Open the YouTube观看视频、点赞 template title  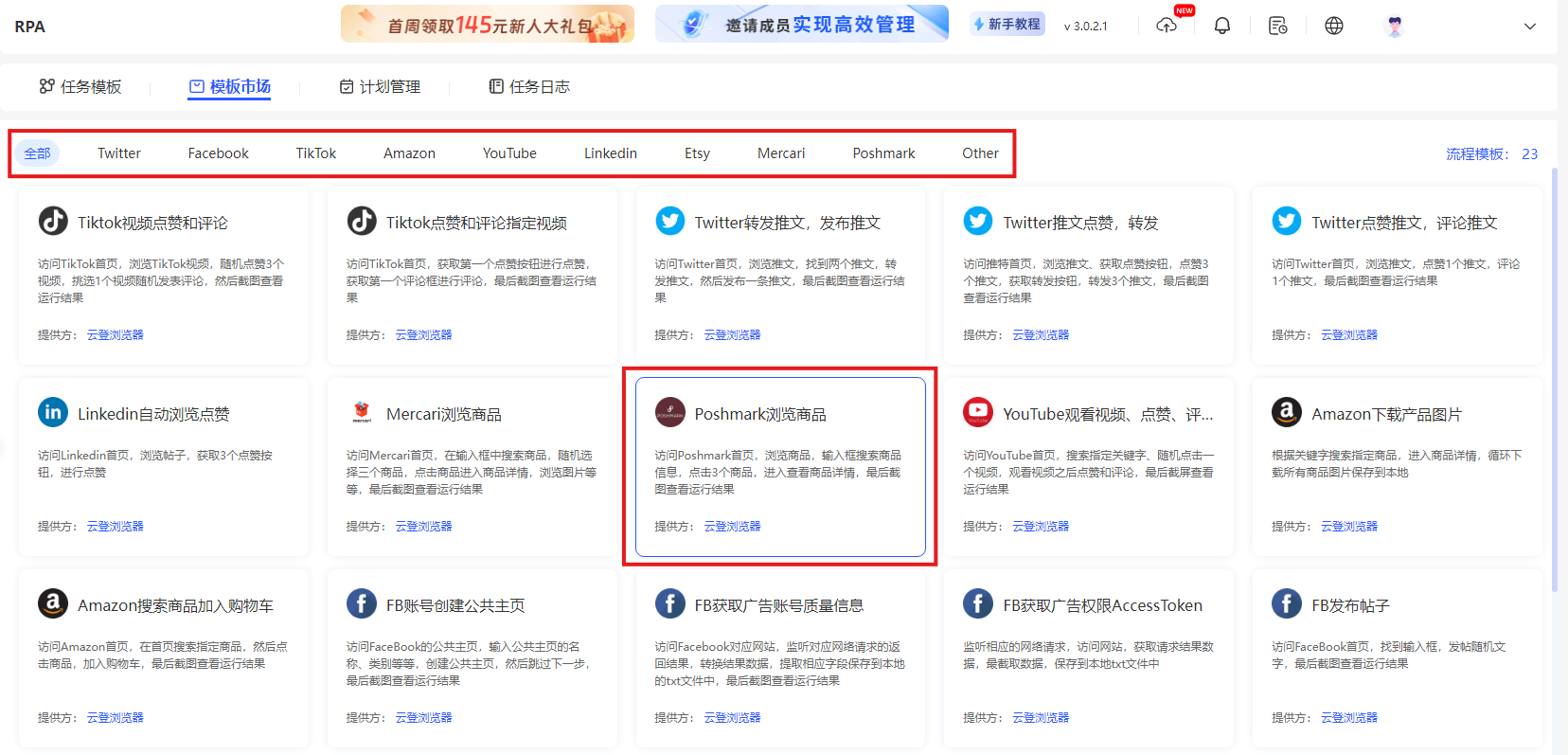tap(1108, 414)
